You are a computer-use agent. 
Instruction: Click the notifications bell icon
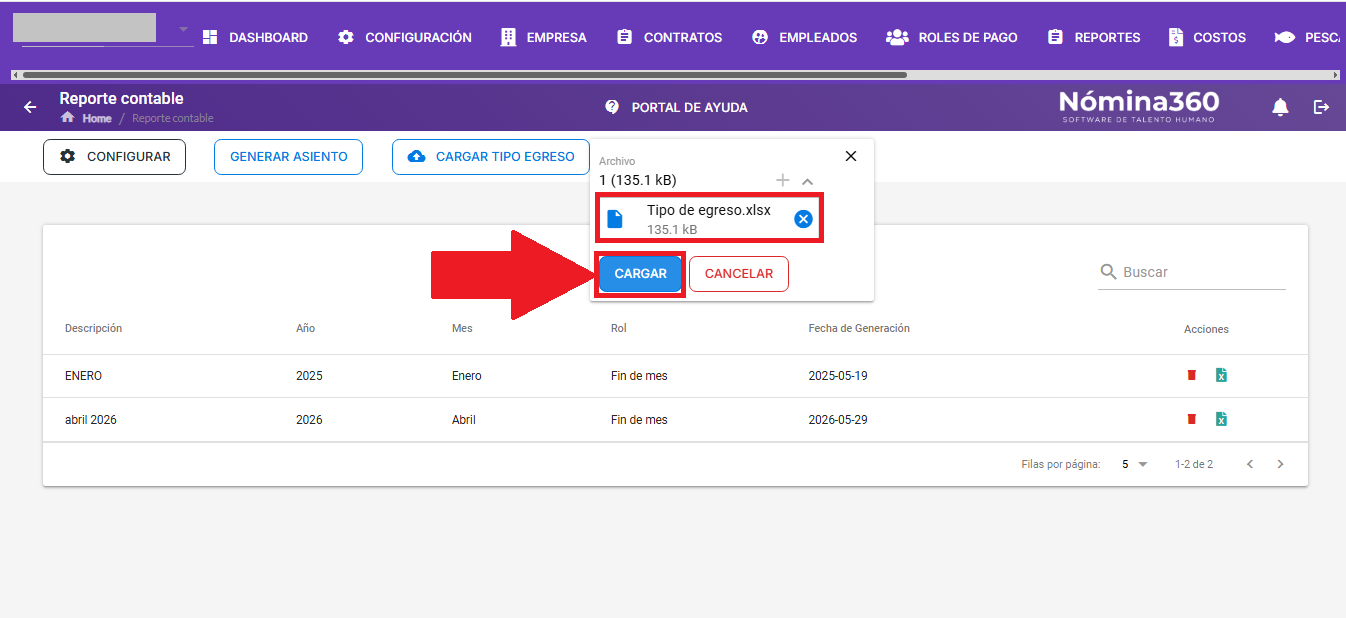(x=1280, y=107)
